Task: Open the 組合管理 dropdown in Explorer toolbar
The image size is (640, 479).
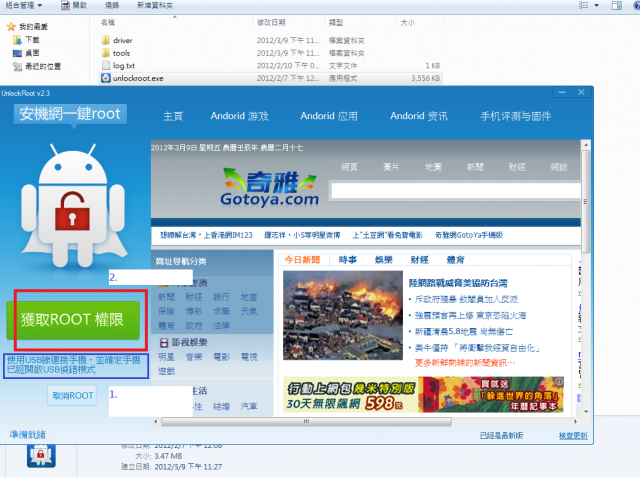Action: [x=24, y=6]
